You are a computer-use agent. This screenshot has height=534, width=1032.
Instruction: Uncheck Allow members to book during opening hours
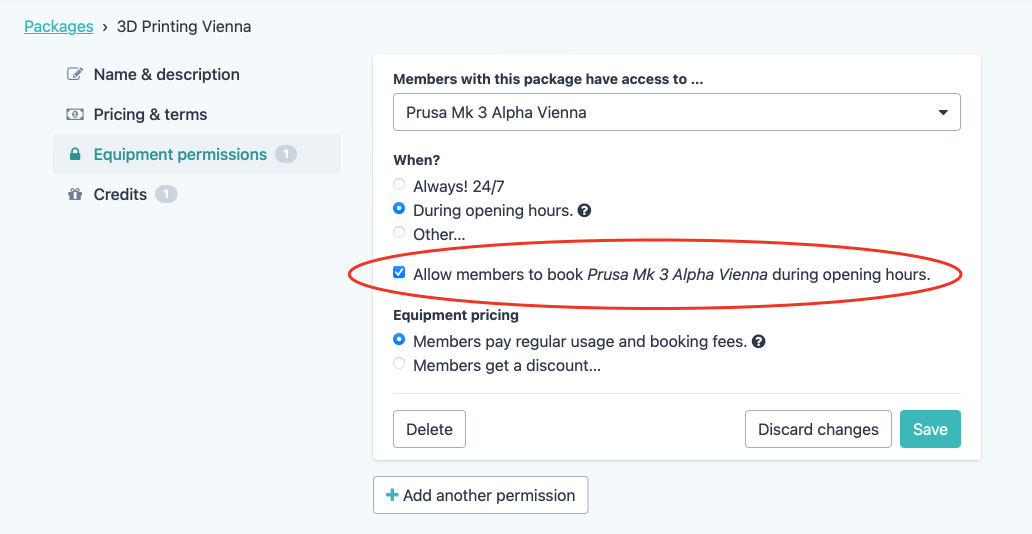click(x=400, y=273)
